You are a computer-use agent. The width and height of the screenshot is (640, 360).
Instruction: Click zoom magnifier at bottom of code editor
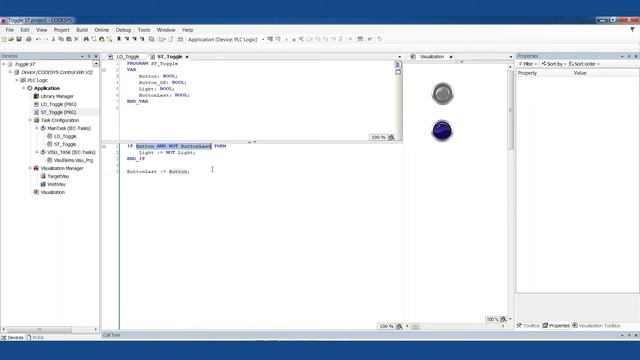tap(399, 326)
